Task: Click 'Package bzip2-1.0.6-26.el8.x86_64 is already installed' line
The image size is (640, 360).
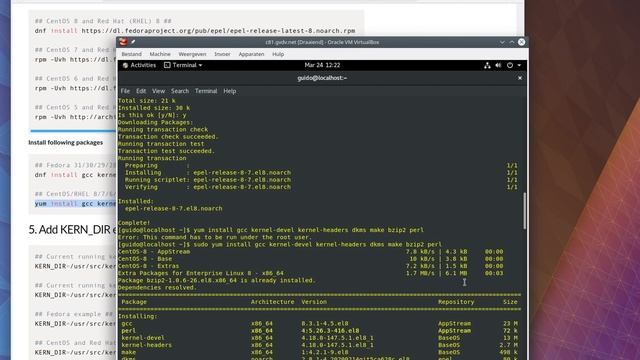Action: 217,280
